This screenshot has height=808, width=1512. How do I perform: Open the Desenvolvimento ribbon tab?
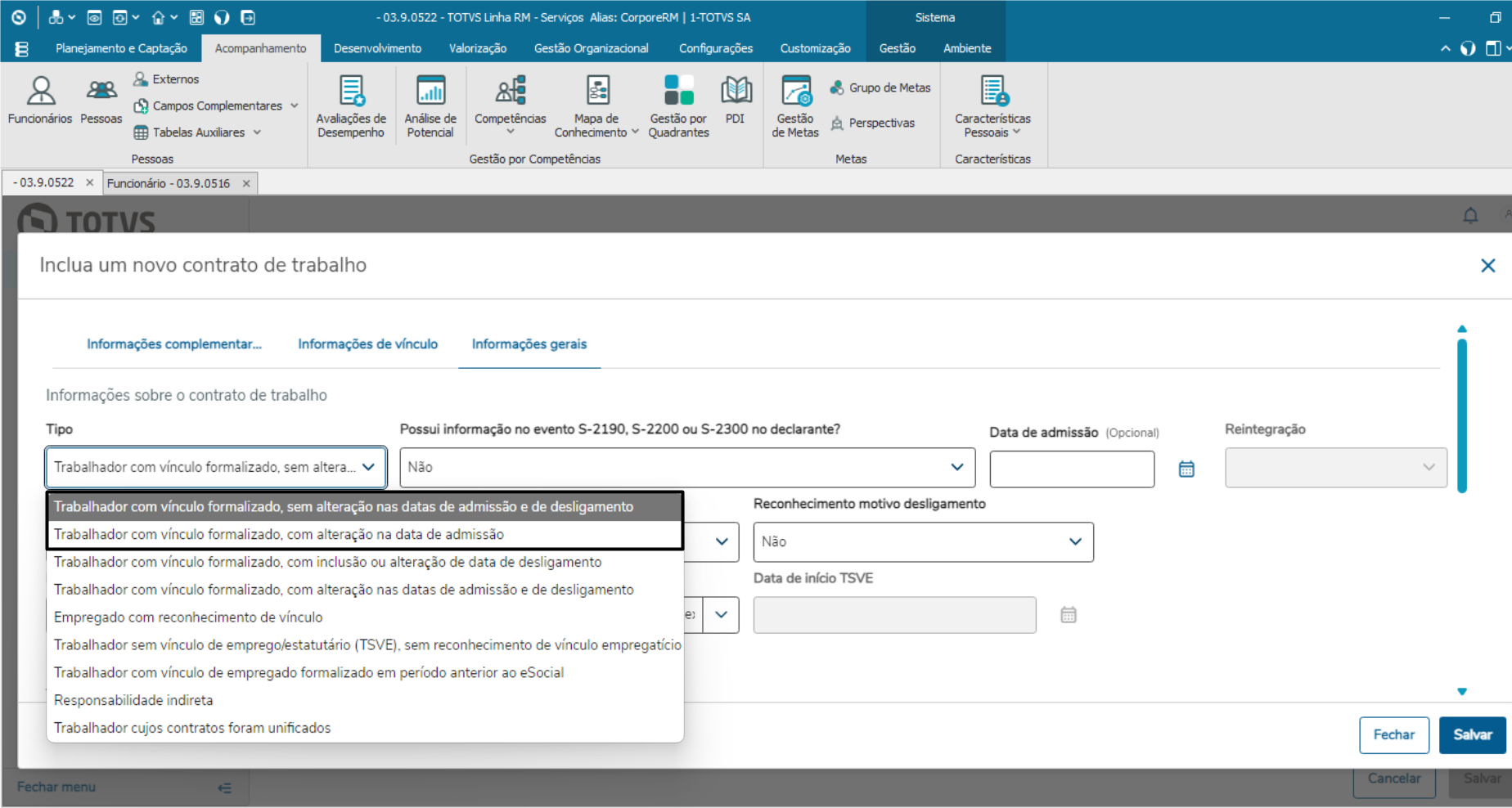coord(377,48)
